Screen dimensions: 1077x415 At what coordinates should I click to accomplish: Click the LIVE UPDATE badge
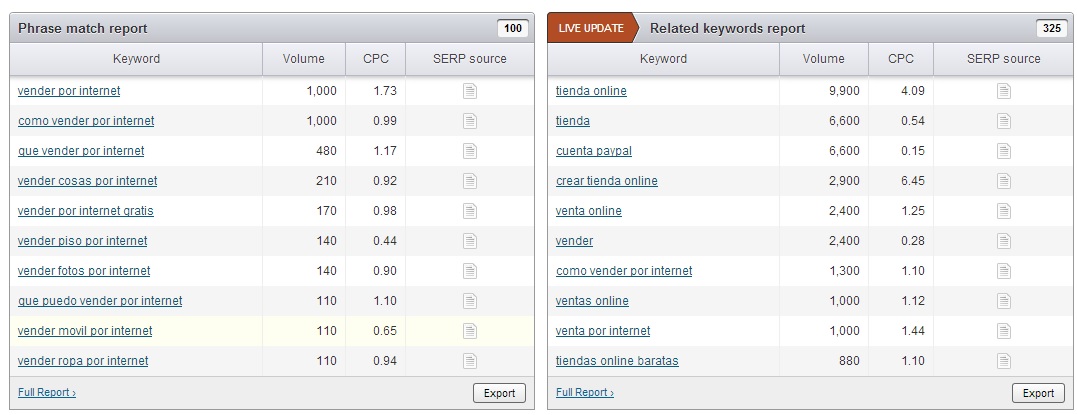coord(591,28)
